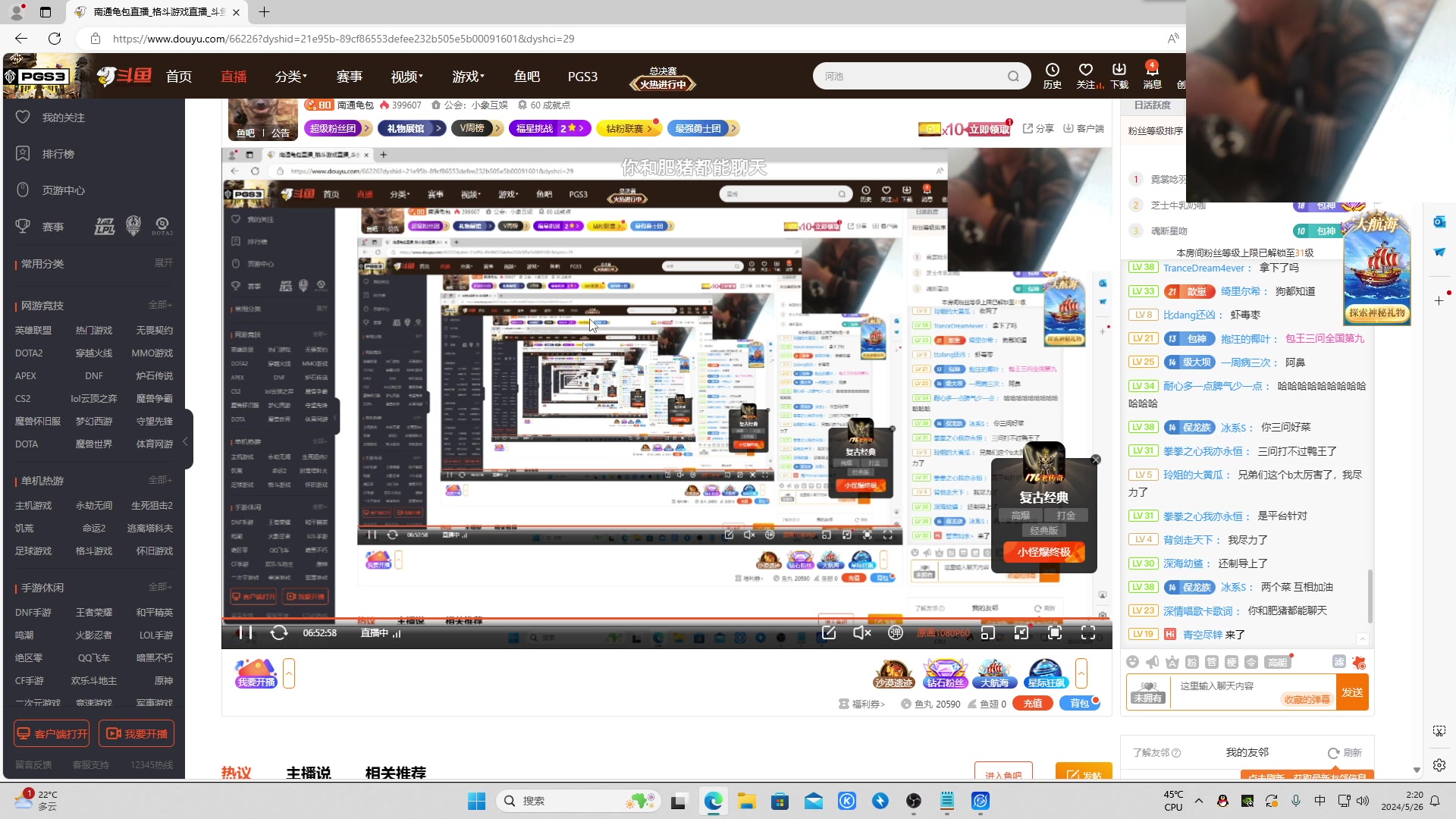Click the 历史 history icon in header
The width and height of the screenshot is (1456, 819).
(1052, 76)
